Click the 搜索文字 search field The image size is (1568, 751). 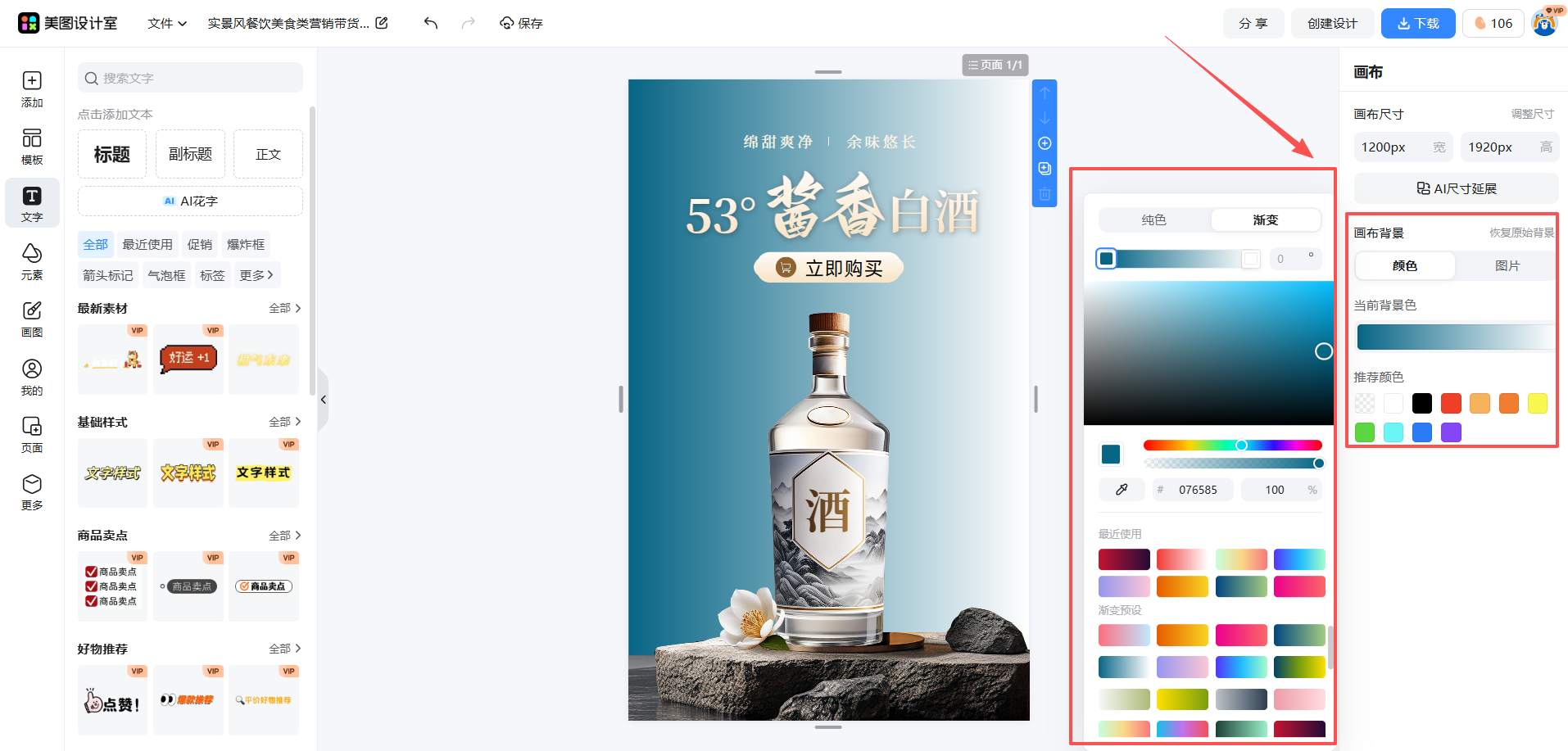[x=190, y=78]
